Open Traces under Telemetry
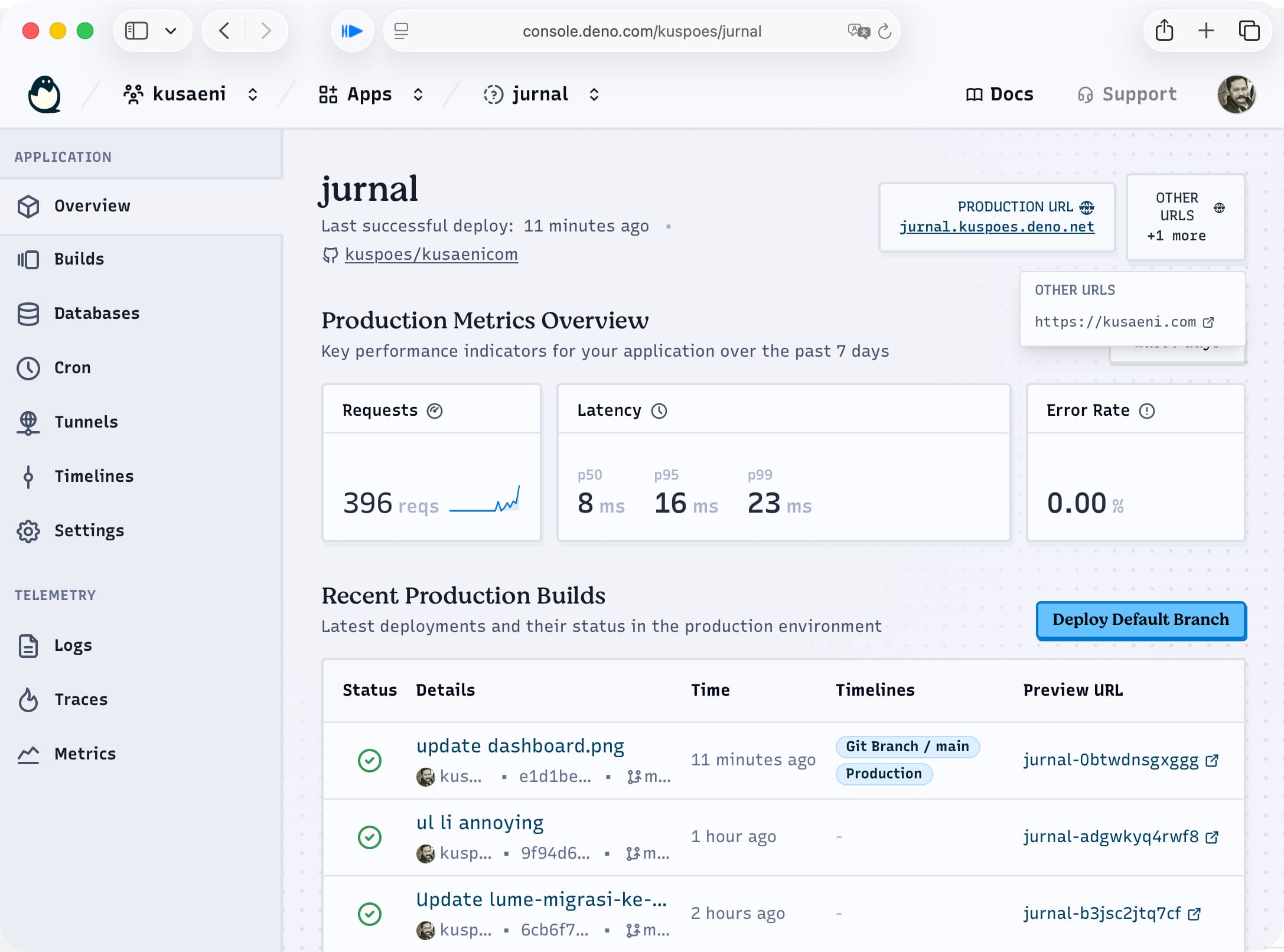1284x952 pixels. pos(141,700)
